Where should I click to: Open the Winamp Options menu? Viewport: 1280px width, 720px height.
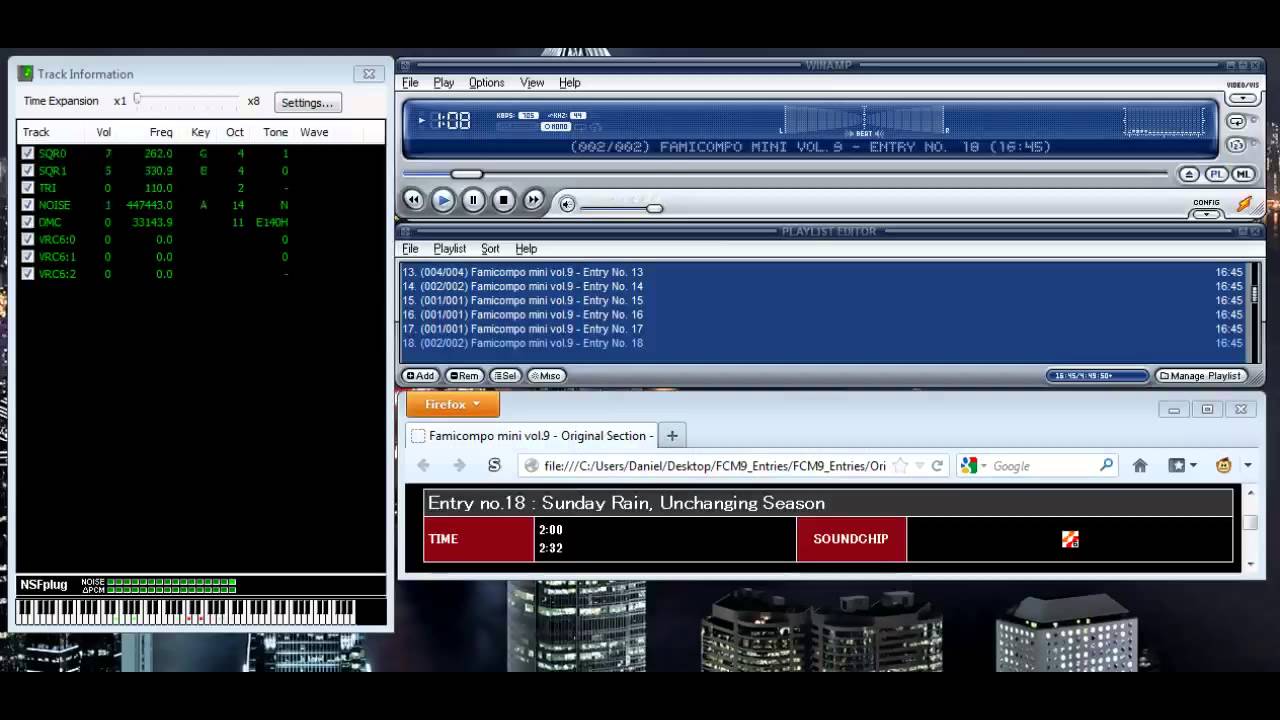pyautogui.click(x=486, y=83)
